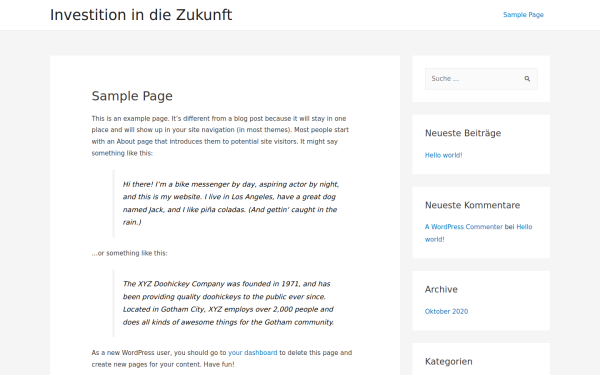Focus the Suche search field
This screenshot has height=375, width=600.
click(x=481, y=79)
